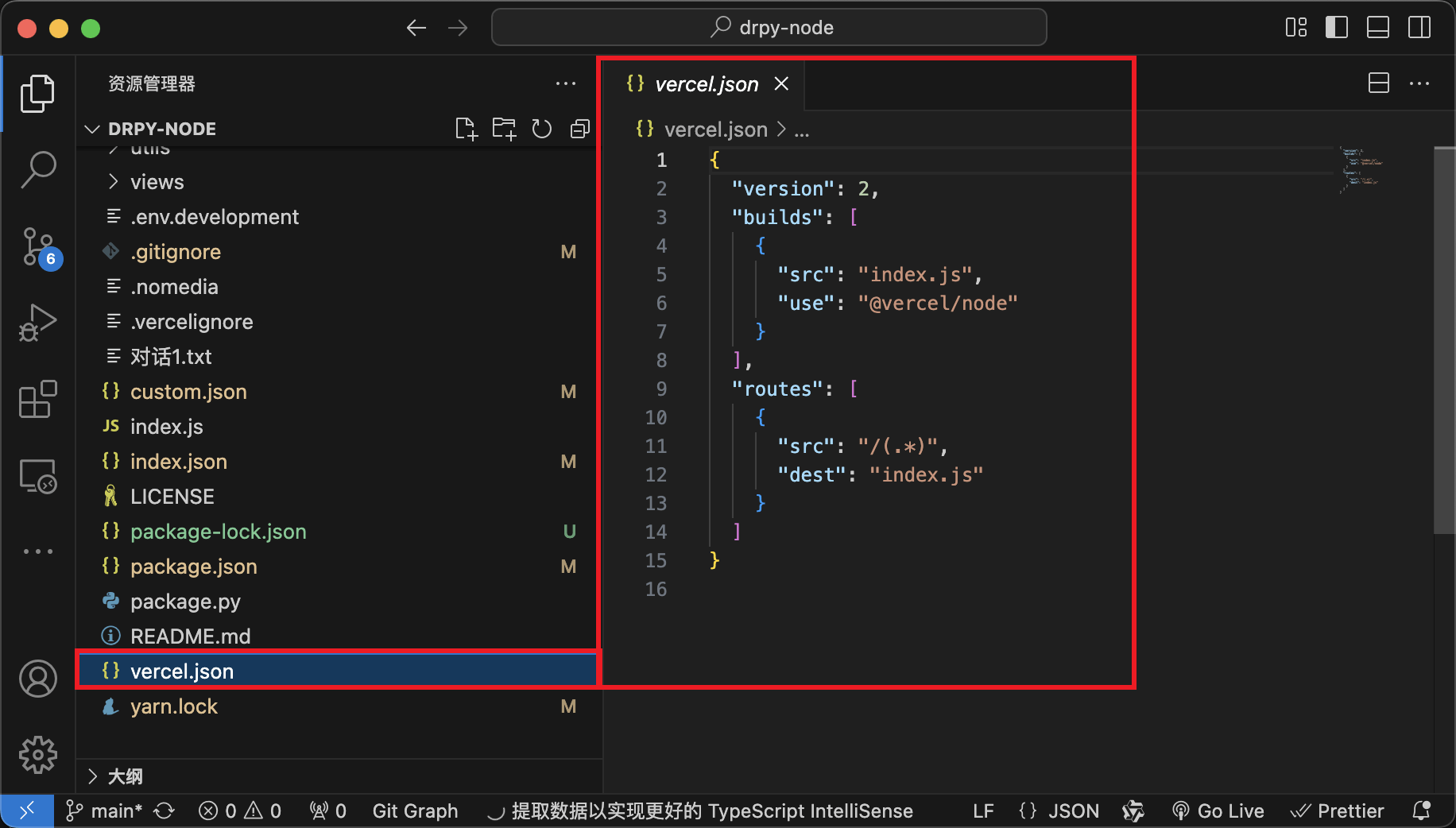Select the vercel.json editor tab
The width and height of the screenshot is (1456, 828).
tap(706, 83)
